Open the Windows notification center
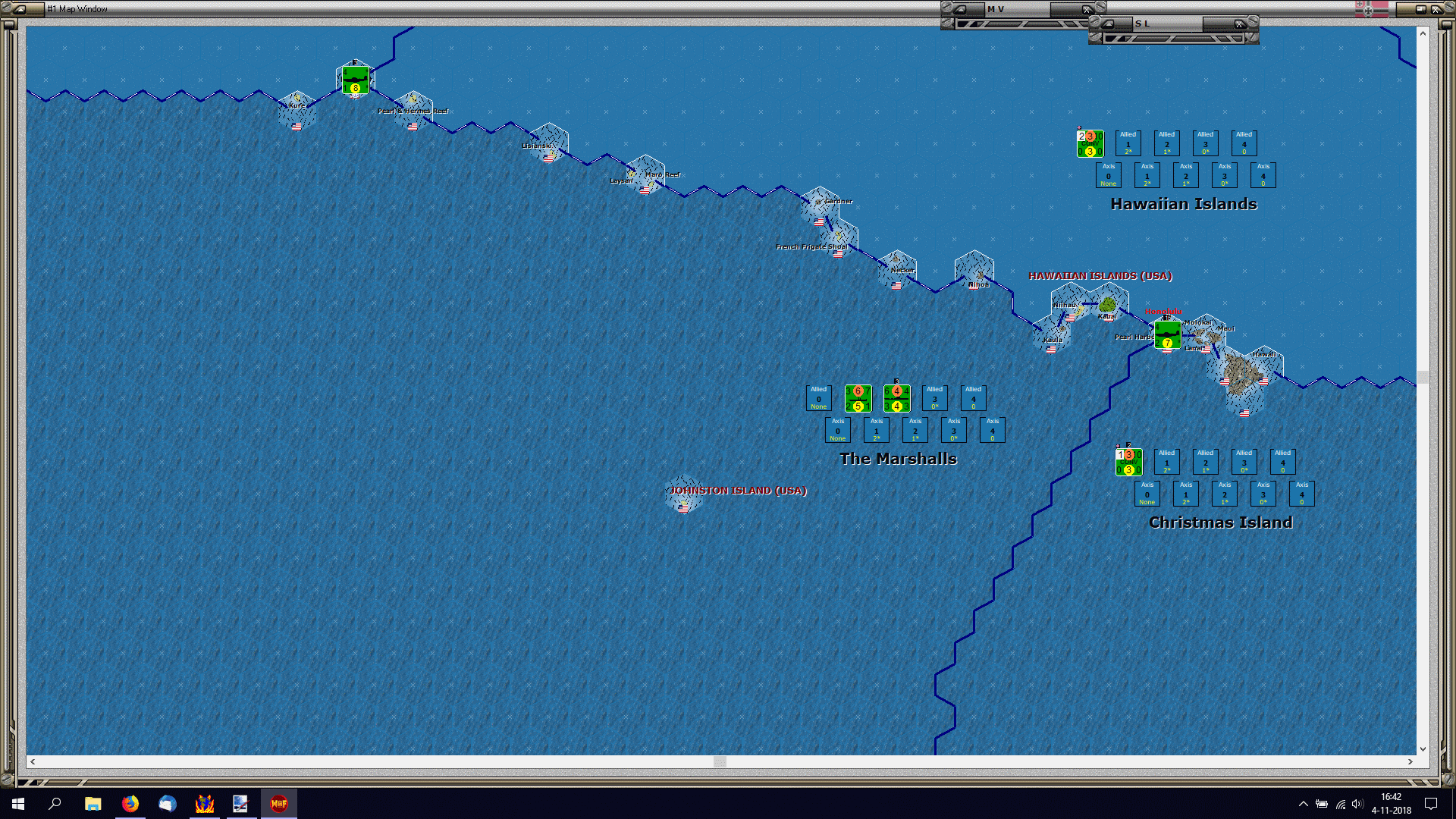 pyautogui.click(x=1431, y=804)
